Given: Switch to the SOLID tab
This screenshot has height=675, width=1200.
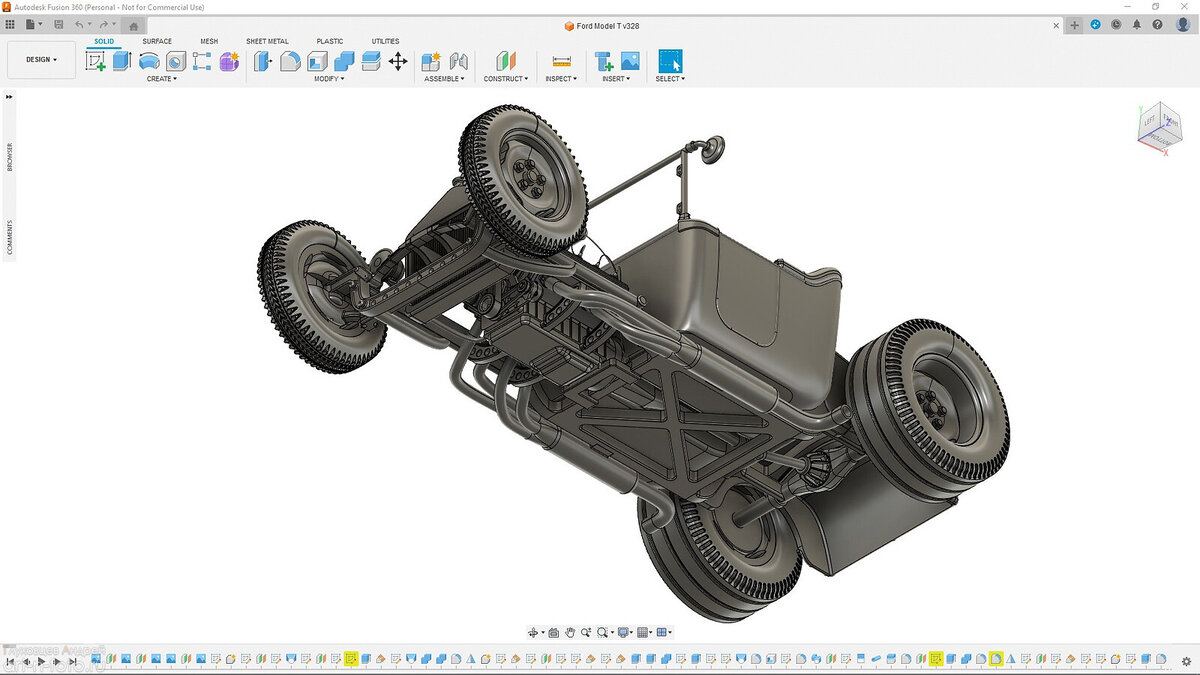Looking at the screenshot, I should tap(104, 41).
